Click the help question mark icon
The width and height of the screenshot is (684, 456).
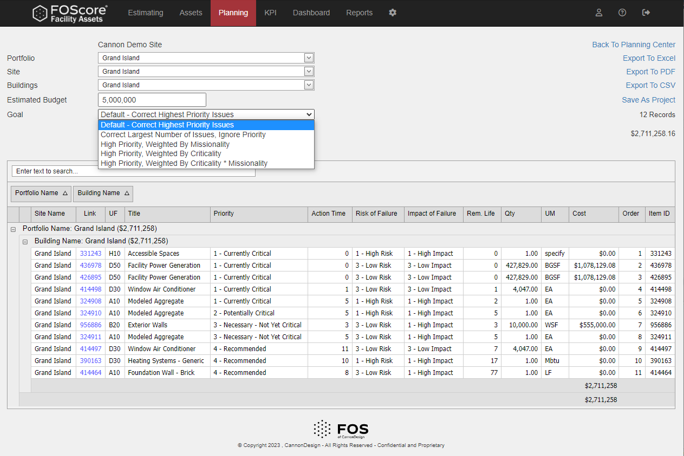tap(622, 13)
